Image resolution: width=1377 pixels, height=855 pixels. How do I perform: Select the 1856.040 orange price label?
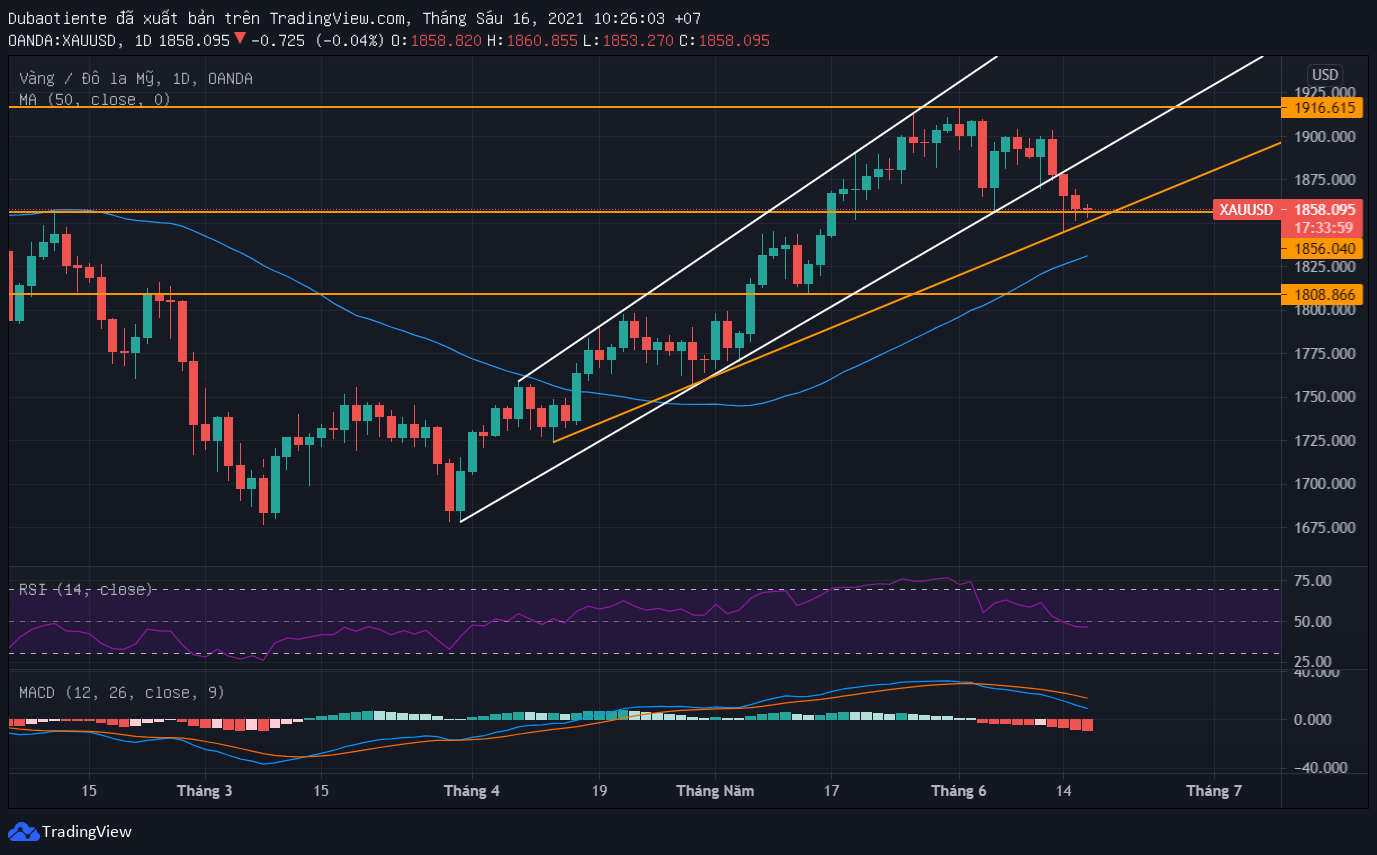click(1322, 248)
